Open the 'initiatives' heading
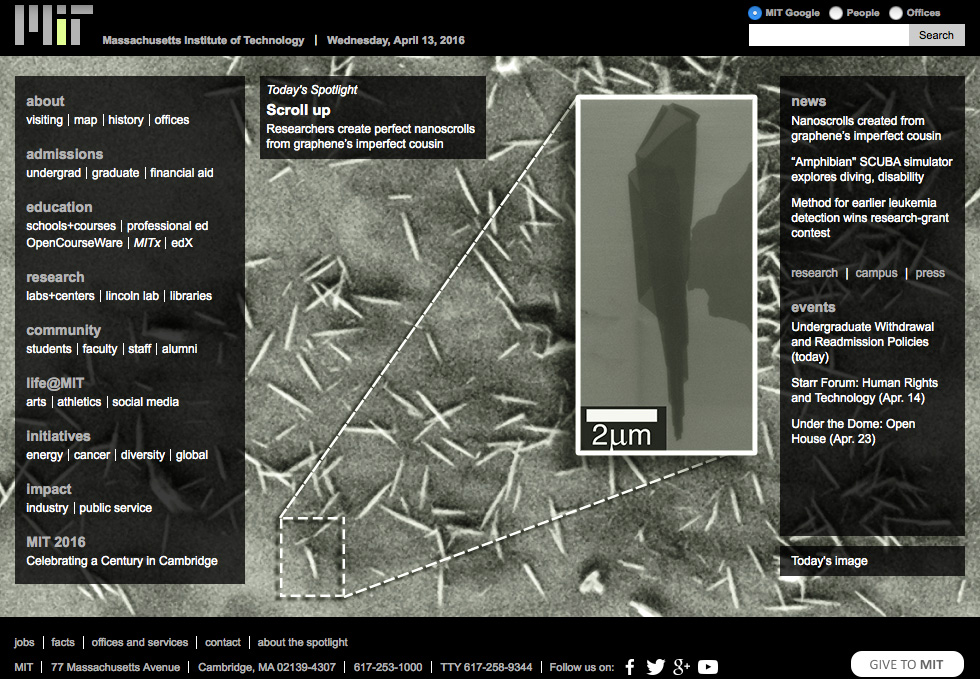 pos(58,436)
